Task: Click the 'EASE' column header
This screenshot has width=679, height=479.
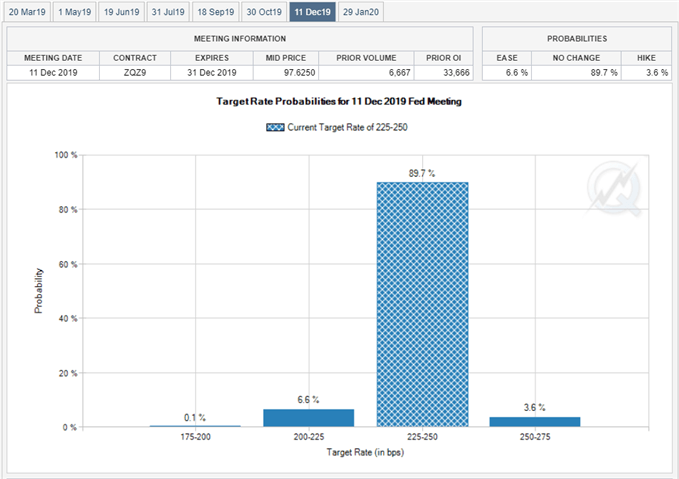Action: coord(507,58)
